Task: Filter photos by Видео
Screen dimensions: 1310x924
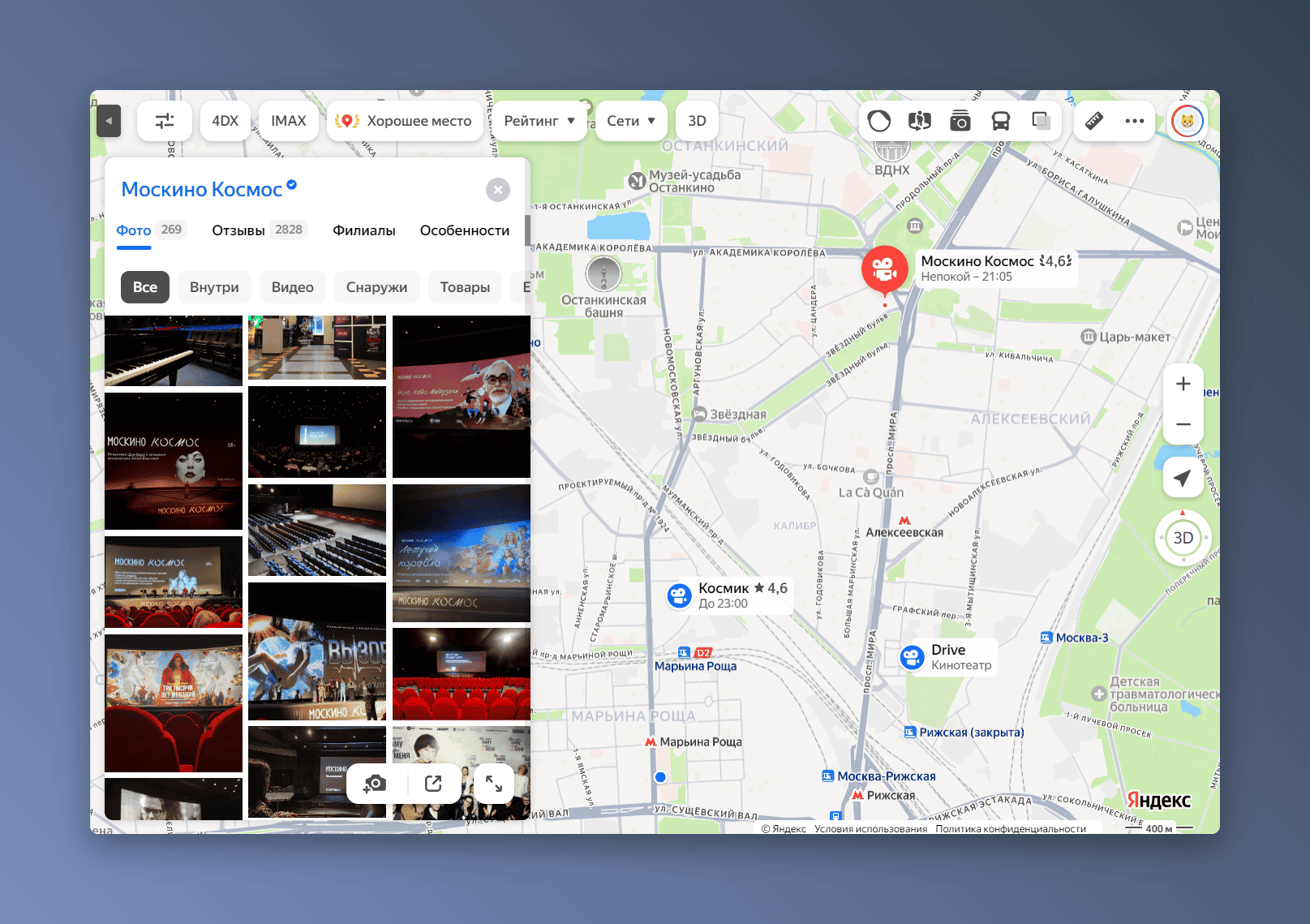Action: (293, 287)
